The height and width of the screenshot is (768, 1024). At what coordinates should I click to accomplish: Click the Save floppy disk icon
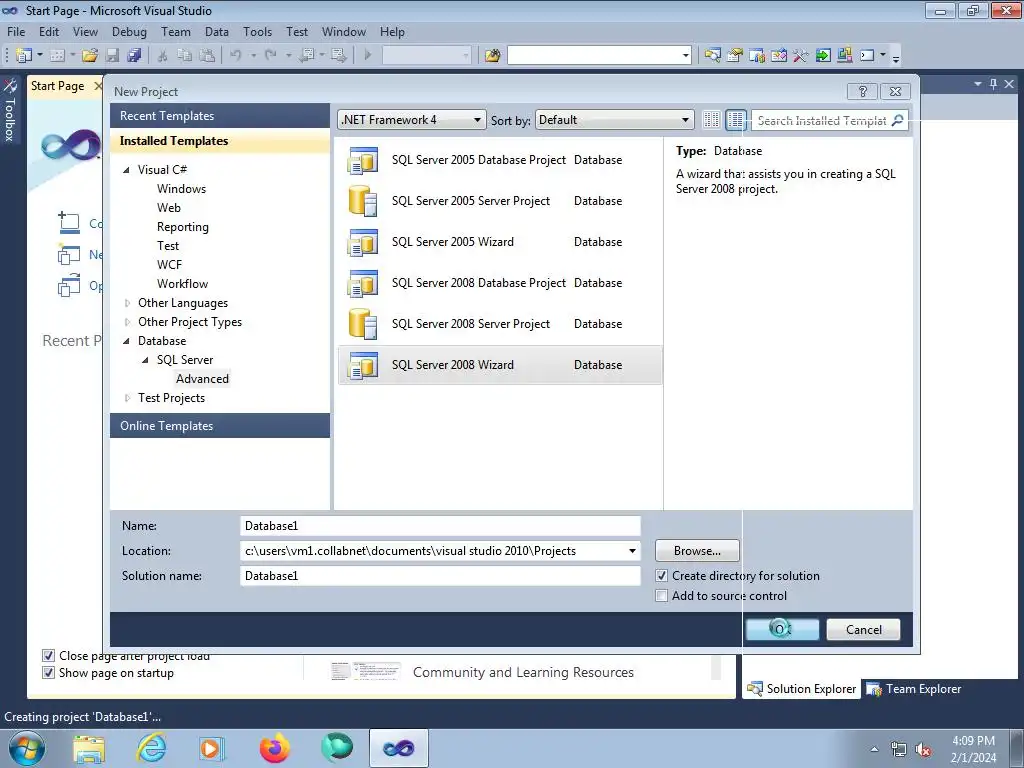(x=112, y=56)
